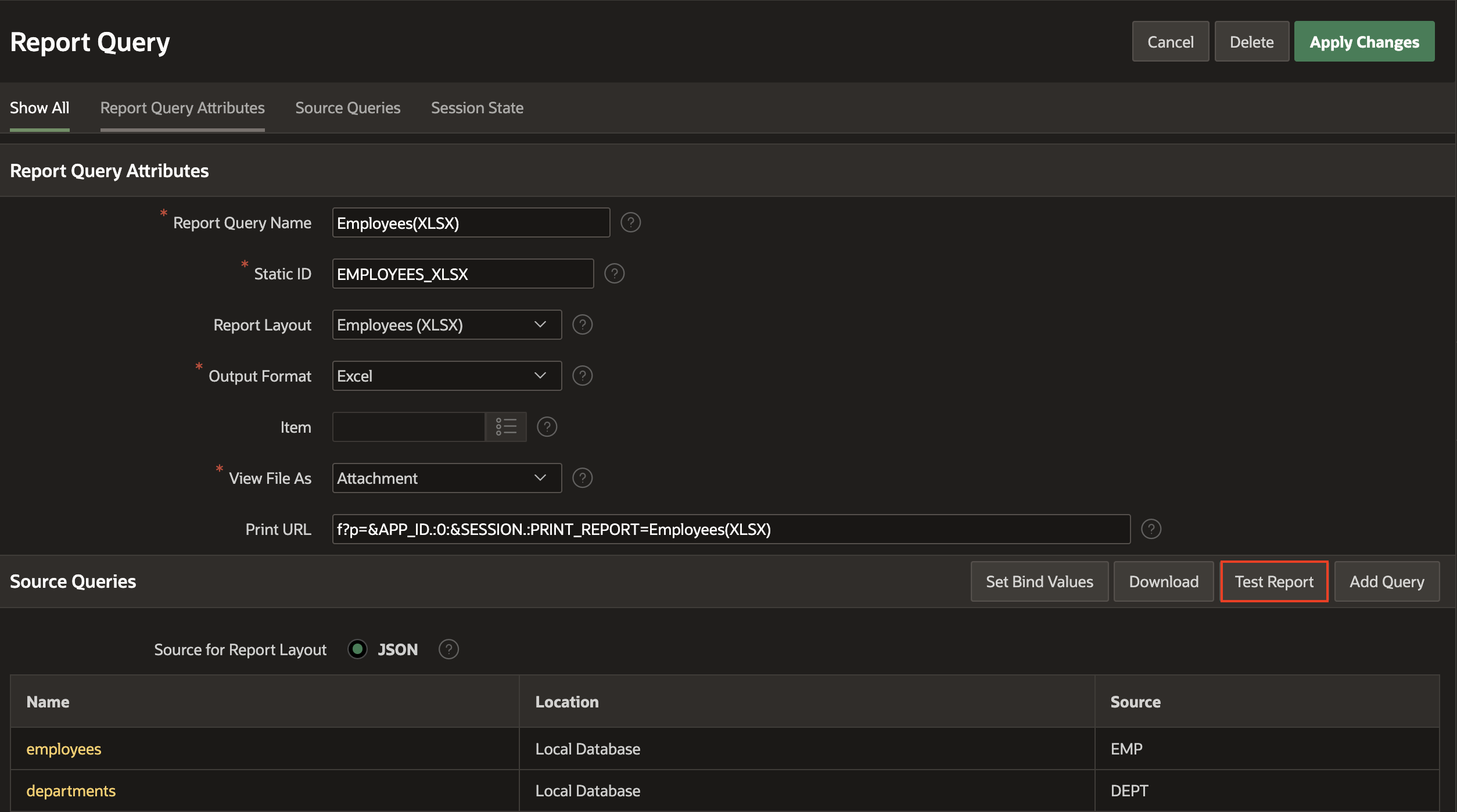The width and height of the screenshot is (1457, 812).
Task: Click the Test Report button
Action: [1273, 581]
